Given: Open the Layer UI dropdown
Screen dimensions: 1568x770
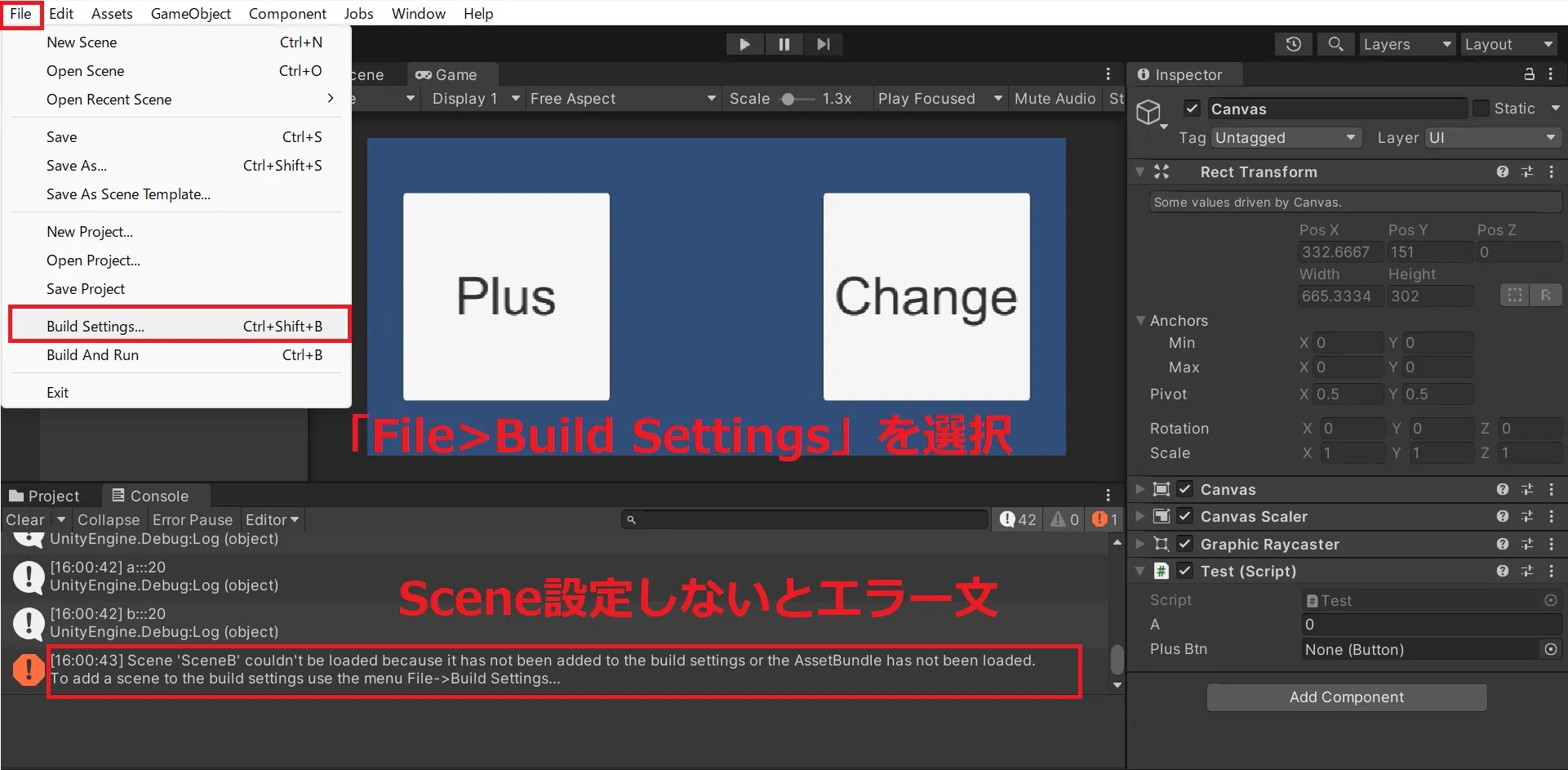Looking at the screenshot, I should pos(1493,138).
